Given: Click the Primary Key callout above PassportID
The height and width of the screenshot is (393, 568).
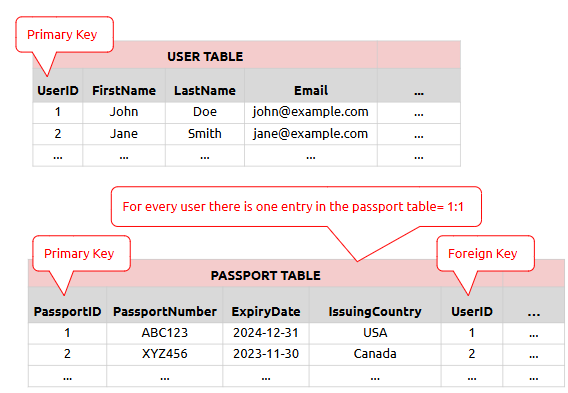Looking at the screenshot, I should tap(82, 254).
